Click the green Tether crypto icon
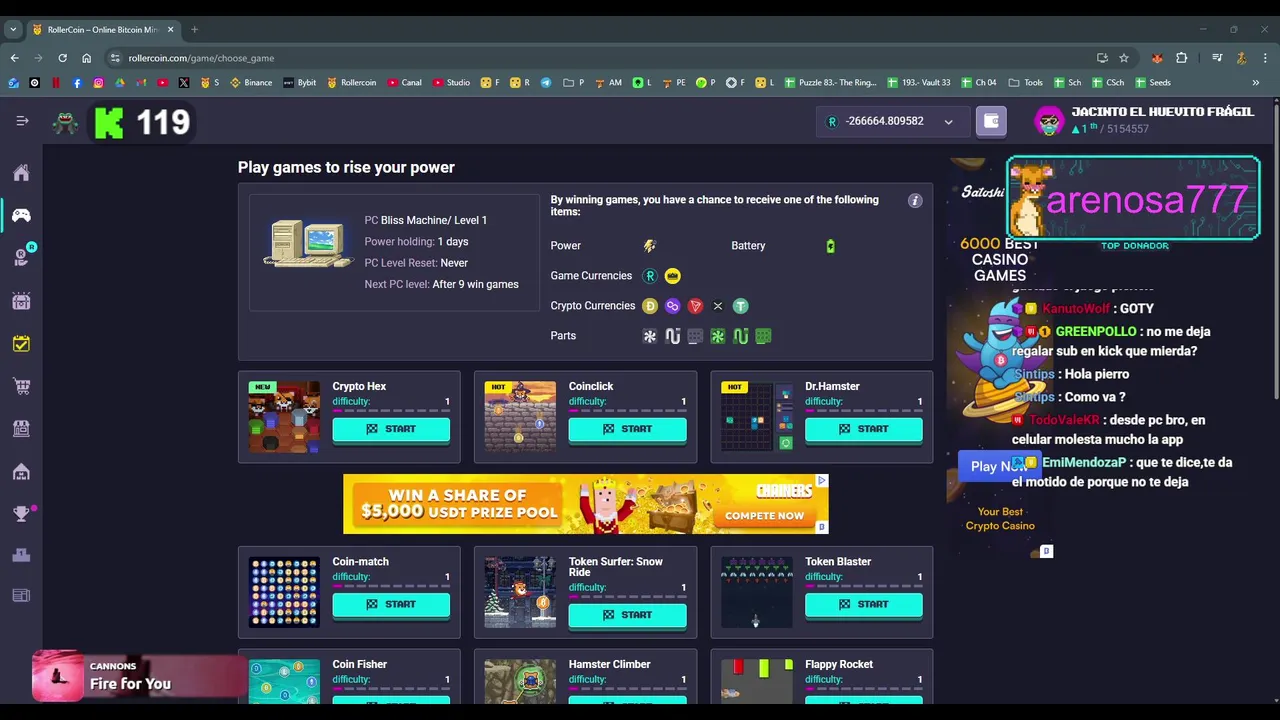This screenshot has height=720, width=1280. tap(741, 306)
